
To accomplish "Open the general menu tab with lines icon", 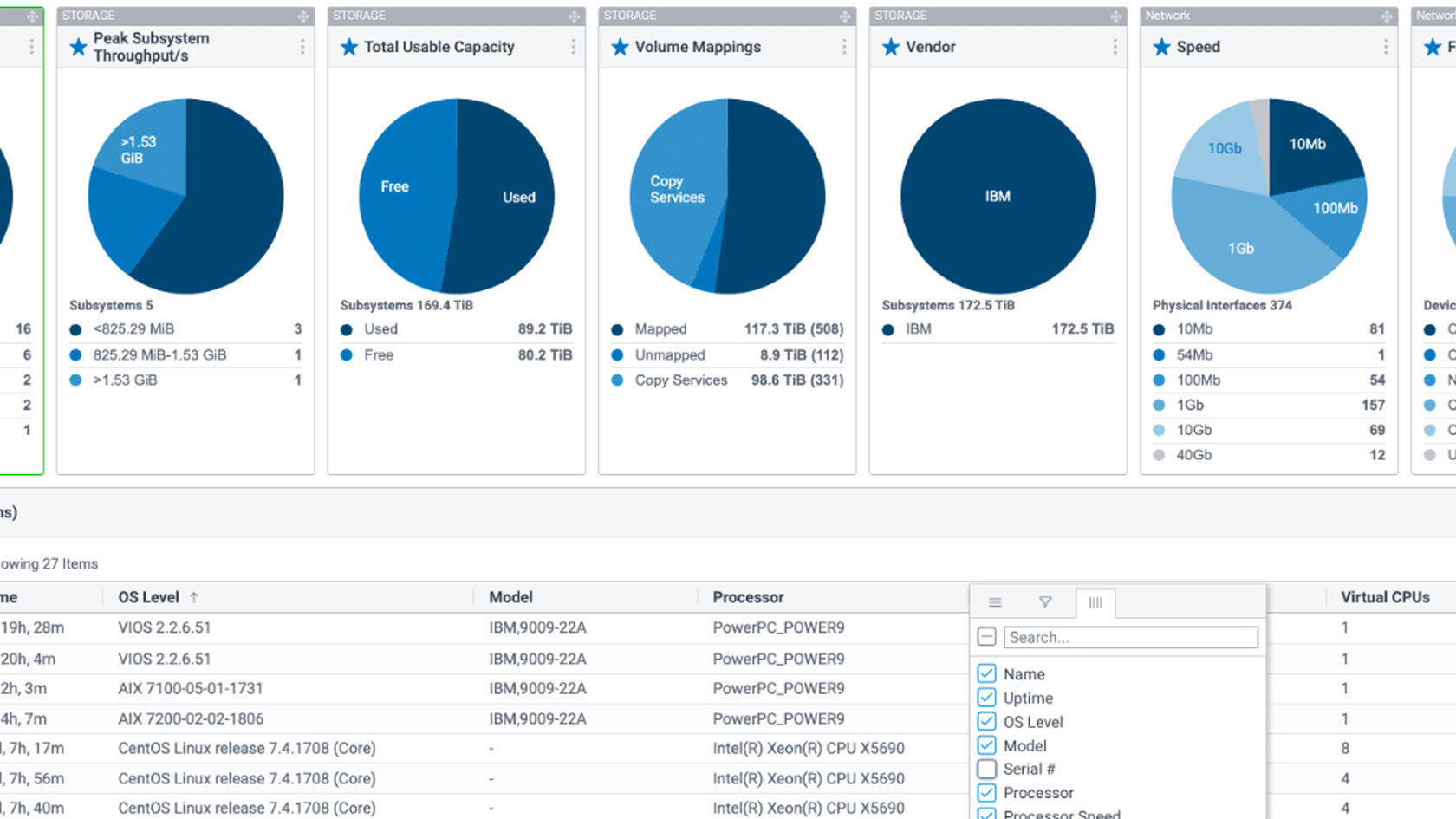I will coord(995,601).
